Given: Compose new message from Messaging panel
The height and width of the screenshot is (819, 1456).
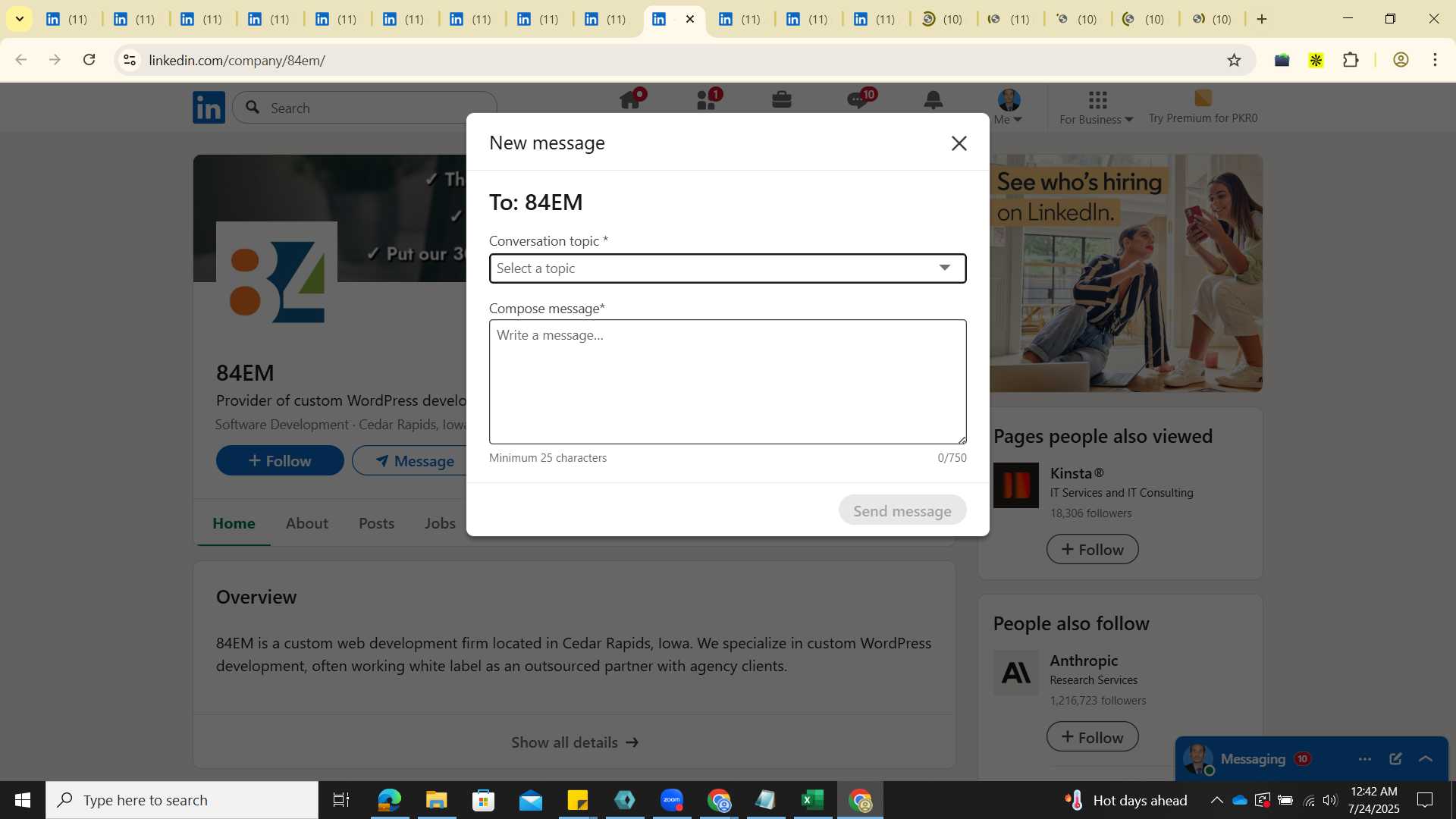Looking at the screenshot, I should [x=1395, y=759].
